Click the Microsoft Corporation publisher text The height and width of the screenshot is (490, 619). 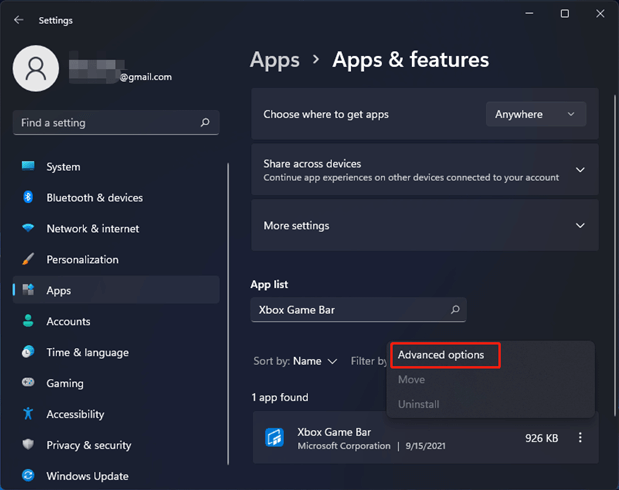coord(344,446)
